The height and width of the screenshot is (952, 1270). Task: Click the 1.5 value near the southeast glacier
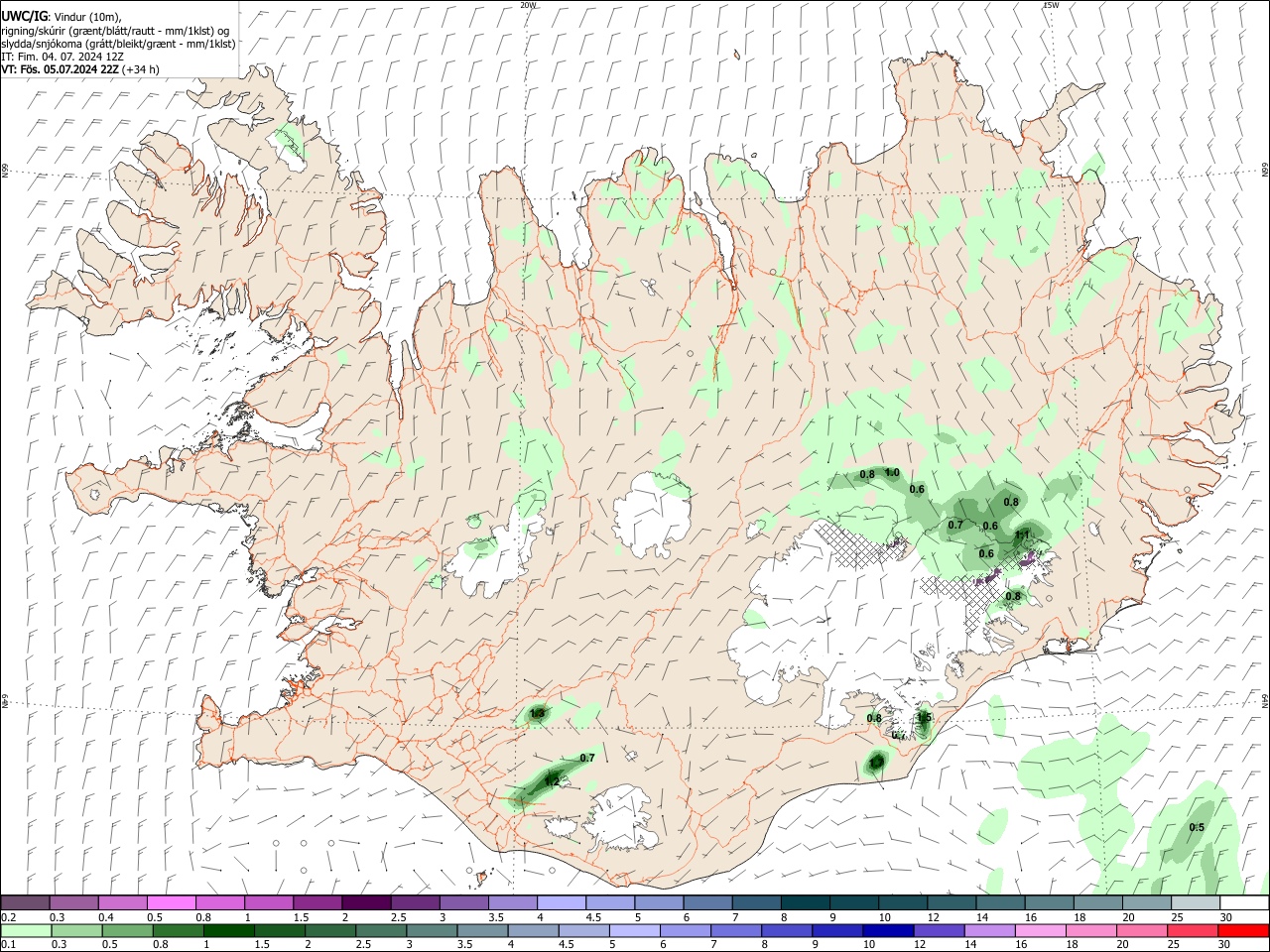click(924, 717)
